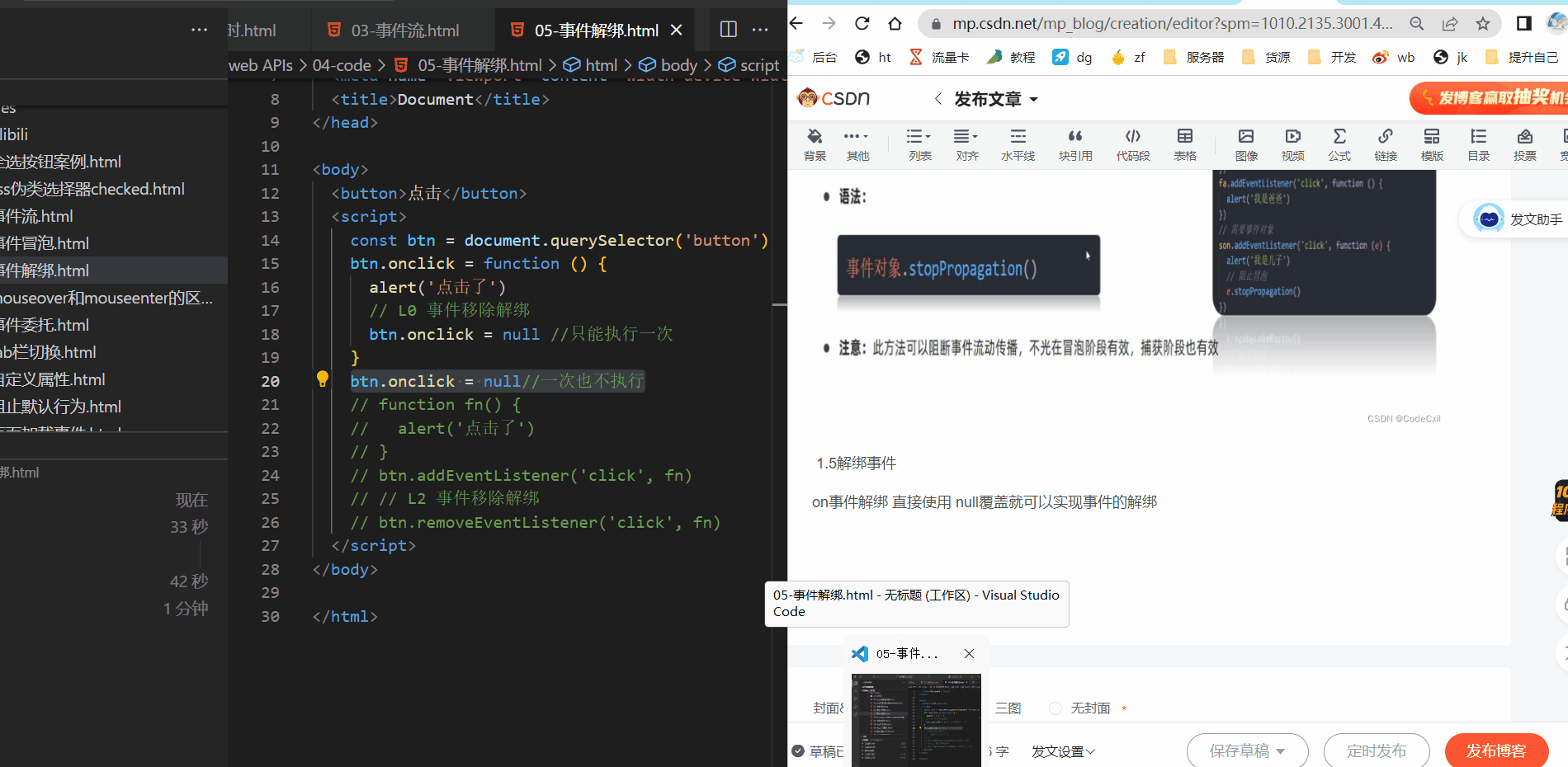Open the 货源 bookmark folder

(1266, 57)
